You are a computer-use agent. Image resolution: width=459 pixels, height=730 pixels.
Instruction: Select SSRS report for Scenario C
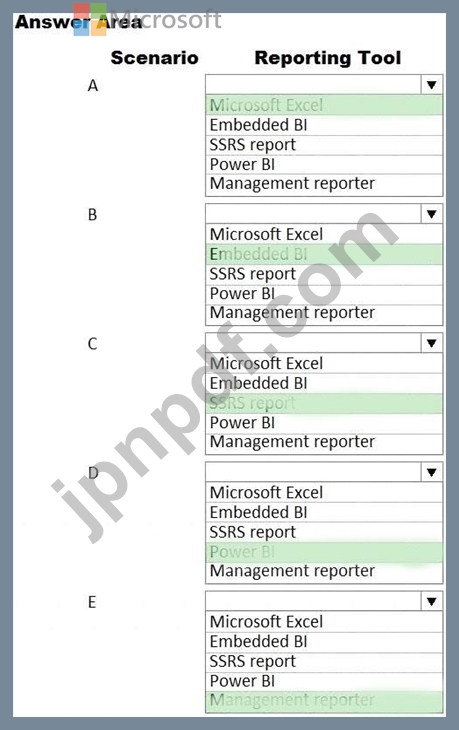point(324,403)
